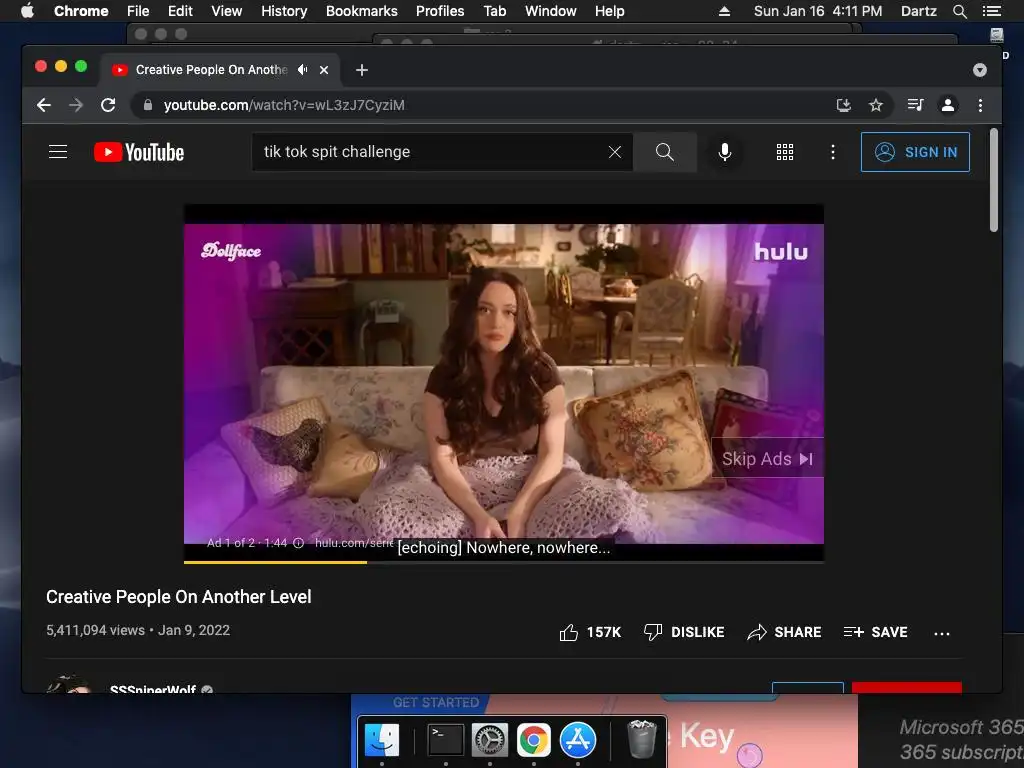1024x768 pixels.
Task: Open Google Chrome from the Dock
Action: click(534, 740)
